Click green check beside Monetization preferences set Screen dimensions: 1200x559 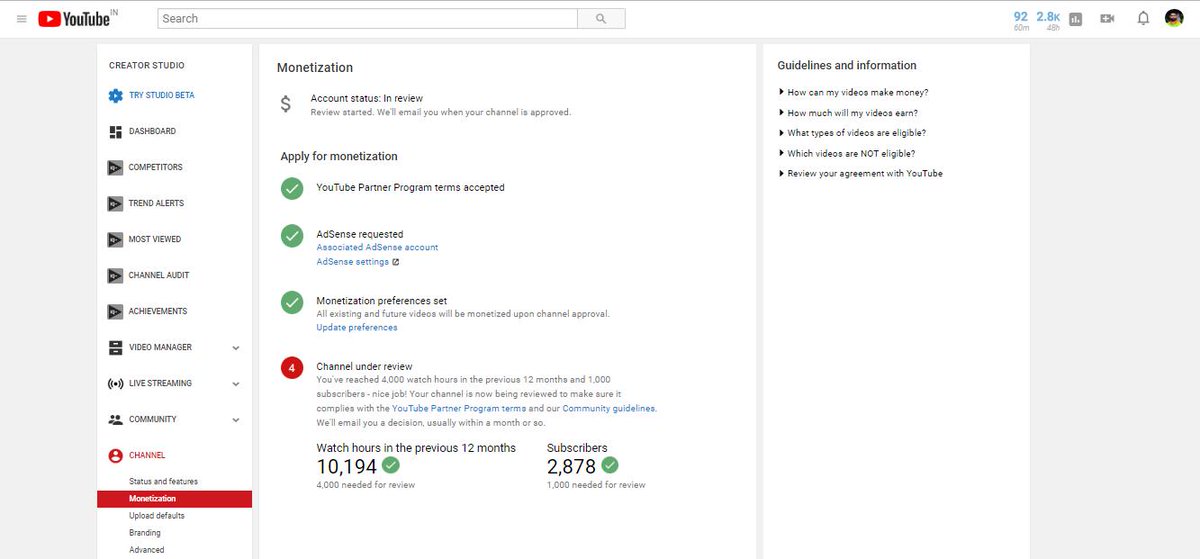coord(292,302)
